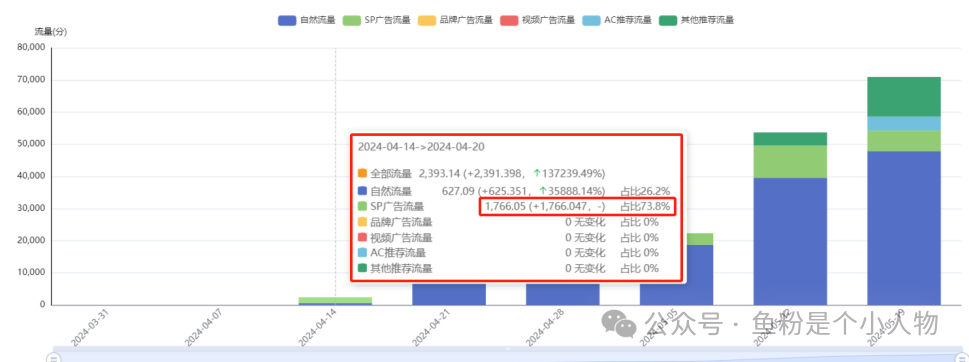The width and height of the screenshot is (969, 362).
Task: Click the small green bar segment at 2024-04-14
Action: click(335, 300)
